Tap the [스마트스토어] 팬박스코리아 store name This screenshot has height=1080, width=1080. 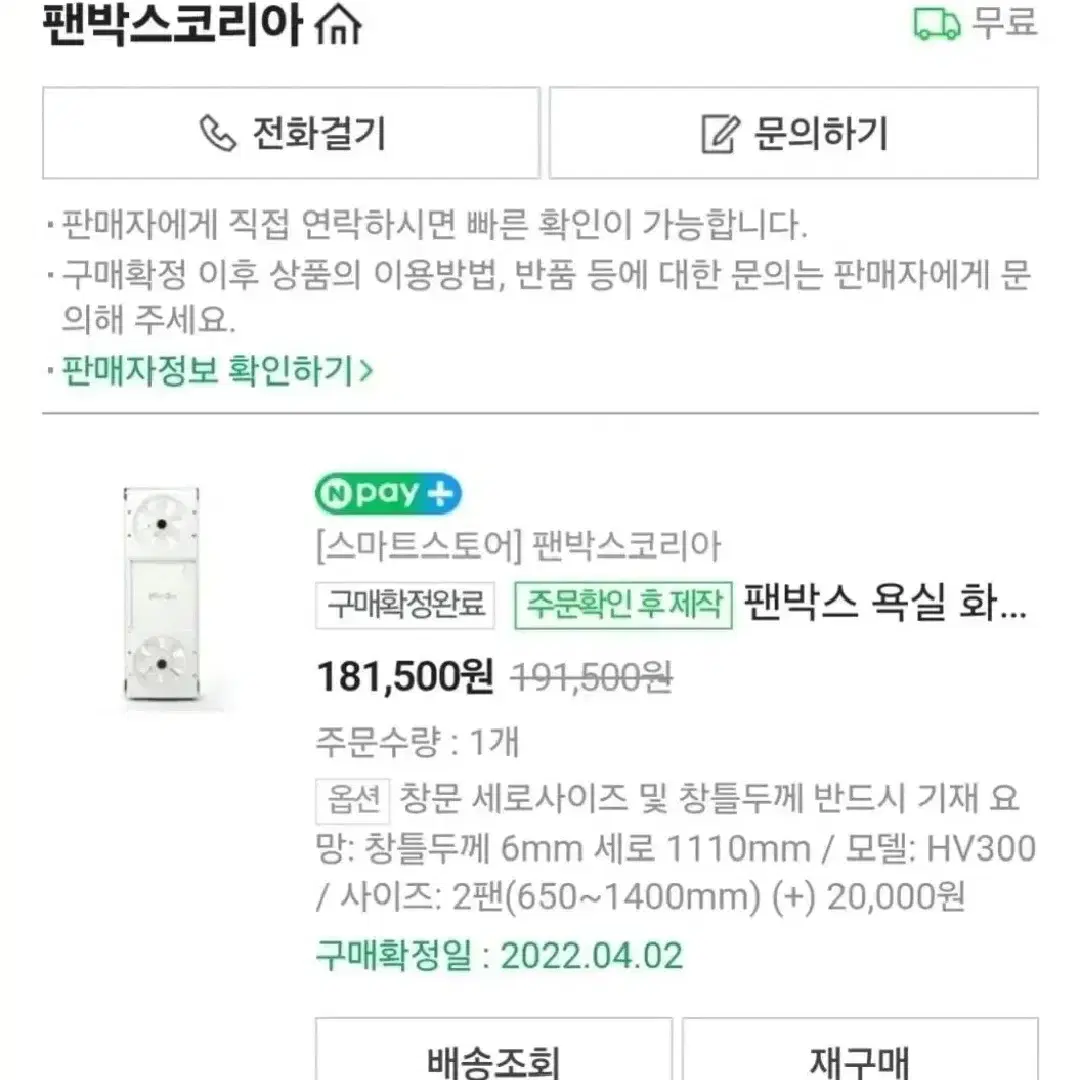tap(518, 547)
